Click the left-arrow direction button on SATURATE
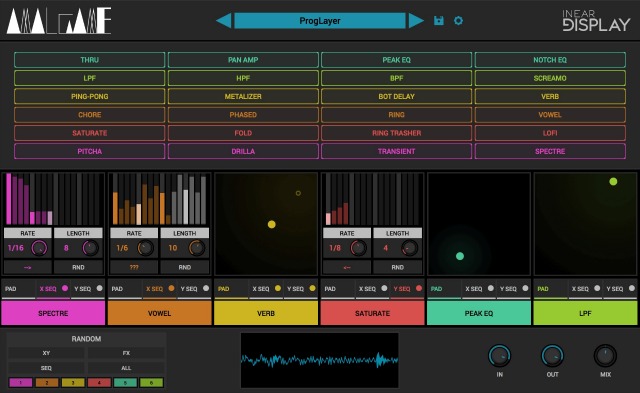Image resolution: width=640 pixels, height=393 pixels. click(347, 267)
